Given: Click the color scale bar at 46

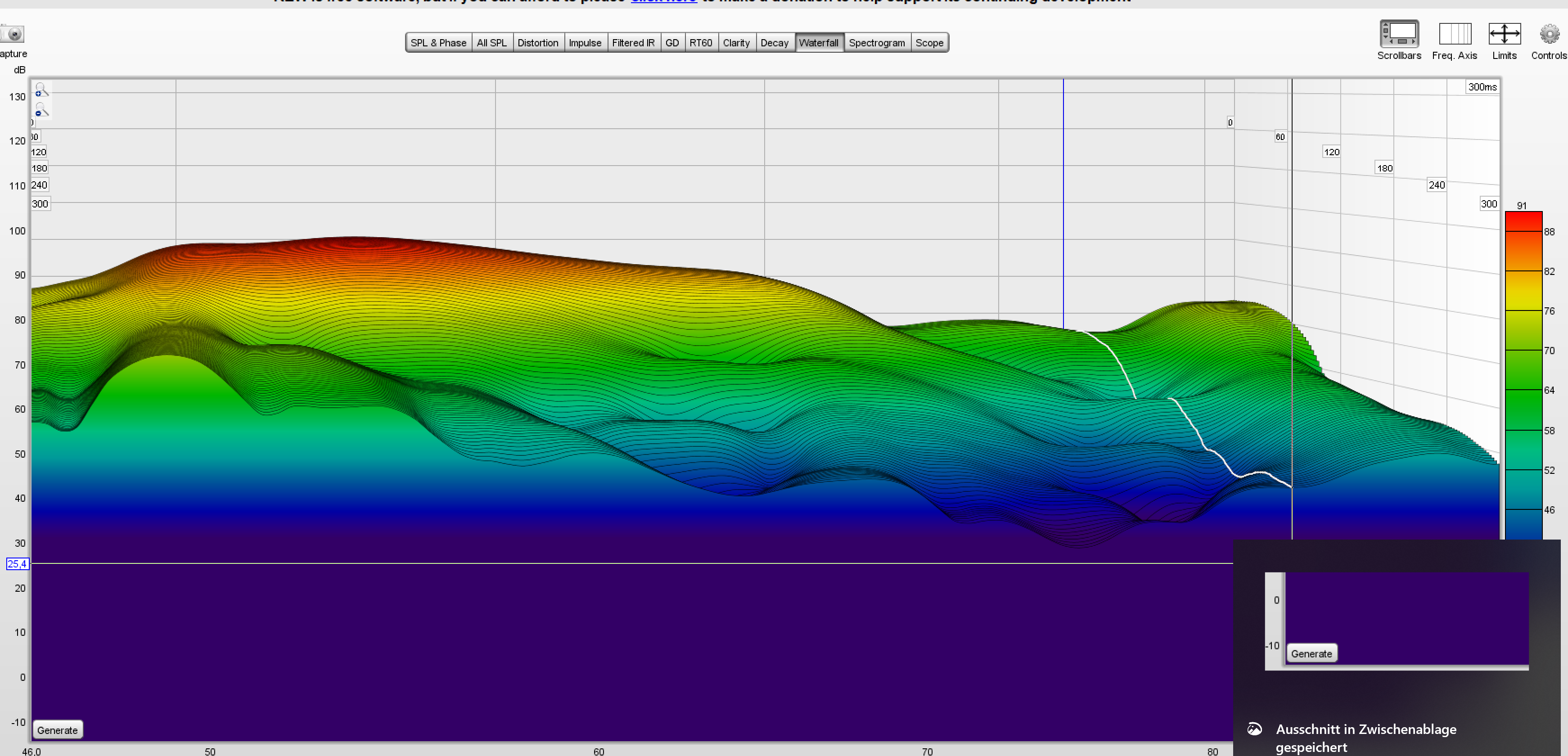Looking at the screenshot, I should pyautogui.click(x=1523, y=509).
